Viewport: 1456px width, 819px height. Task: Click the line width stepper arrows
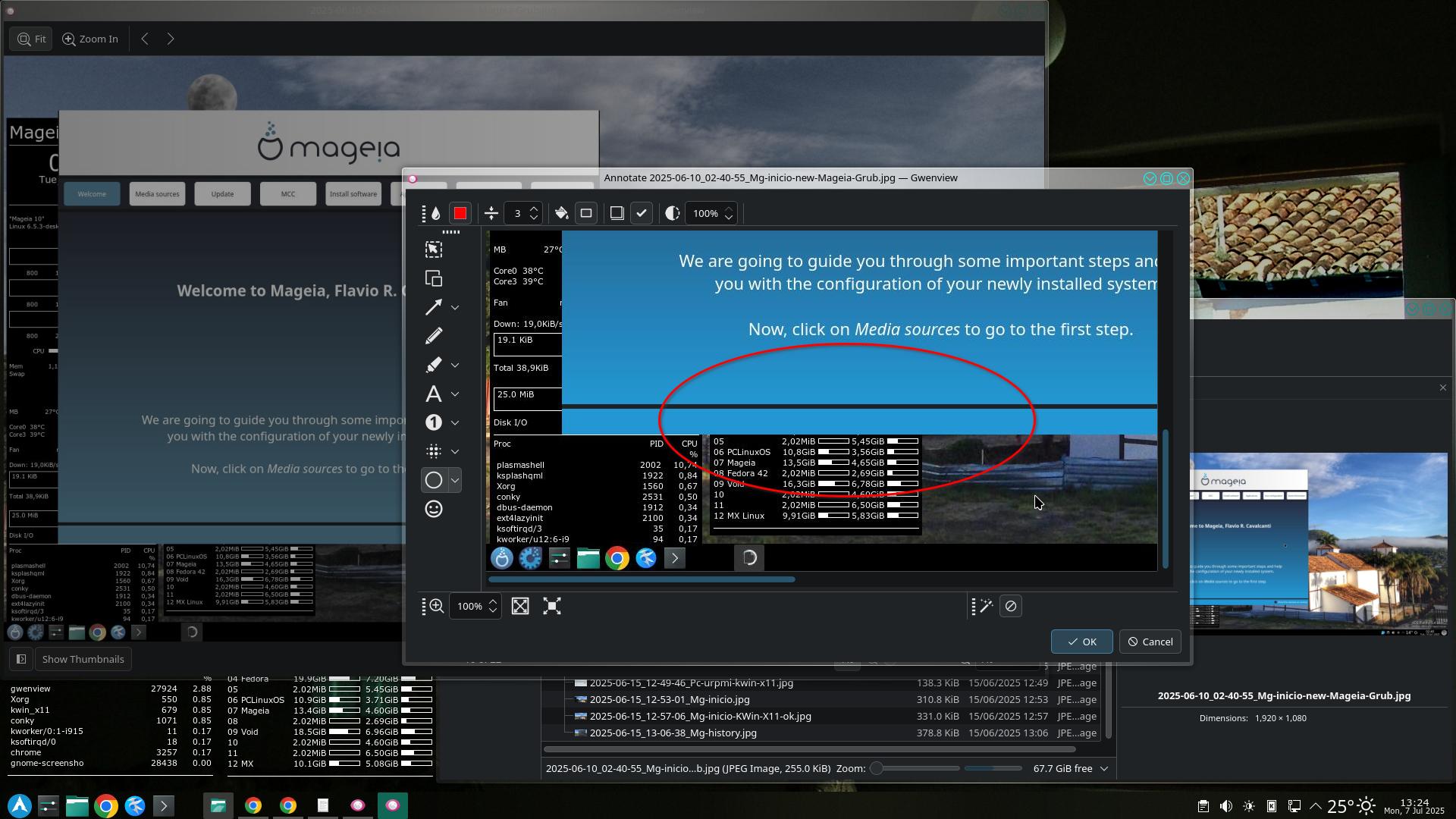[534, 213]
